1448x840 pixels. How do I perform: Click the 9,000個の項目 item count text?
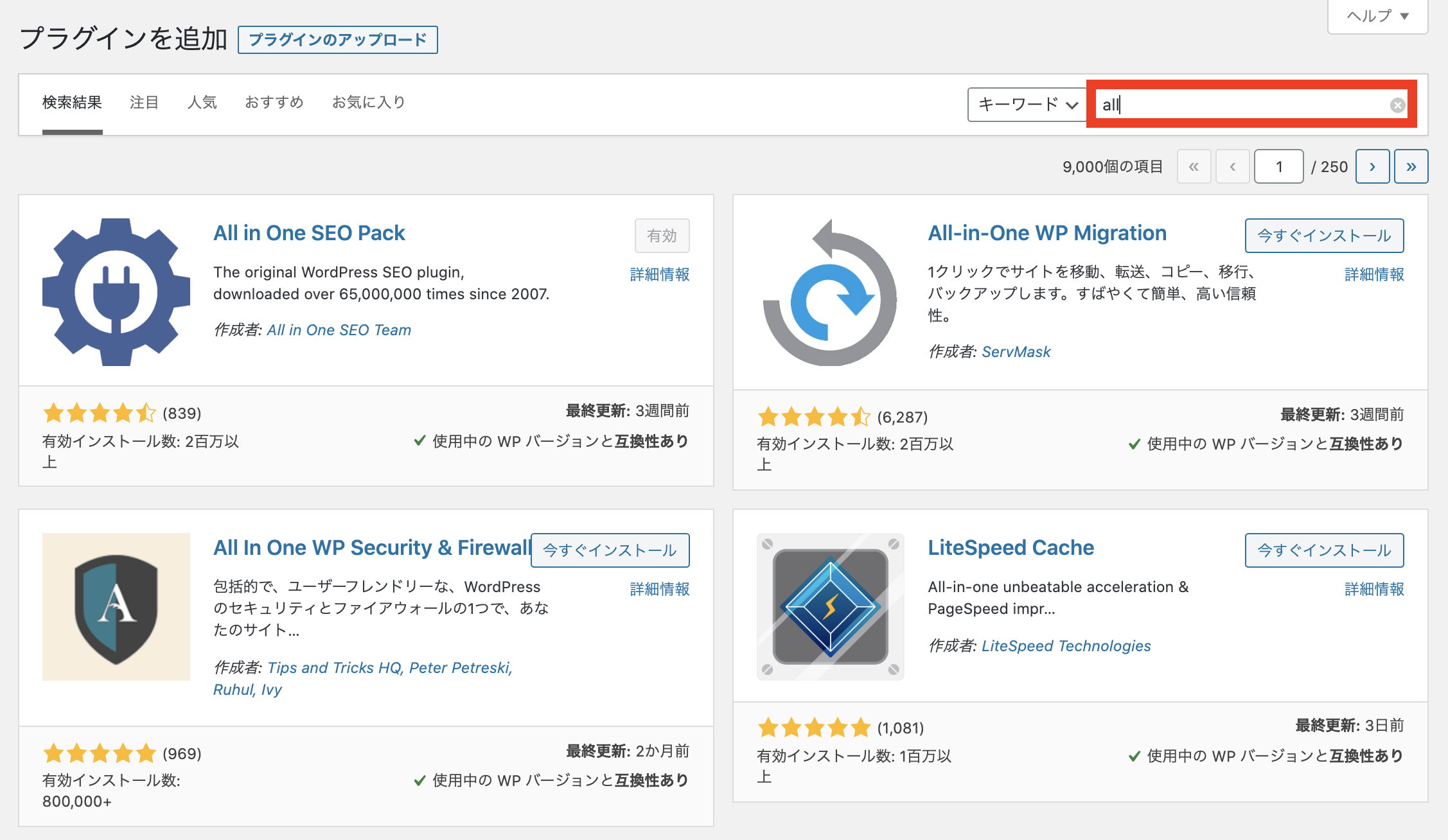1113,167
